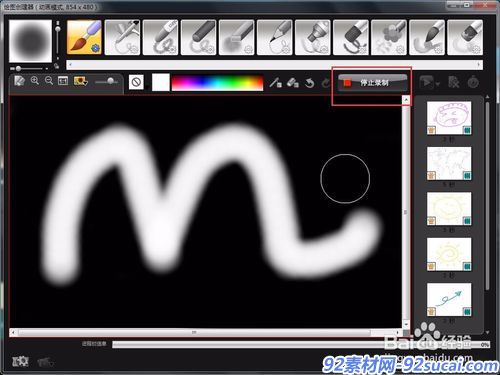This screenshot has height=375, width=500.
Task: Select the Airbrush tool
Action: (122, 37)
